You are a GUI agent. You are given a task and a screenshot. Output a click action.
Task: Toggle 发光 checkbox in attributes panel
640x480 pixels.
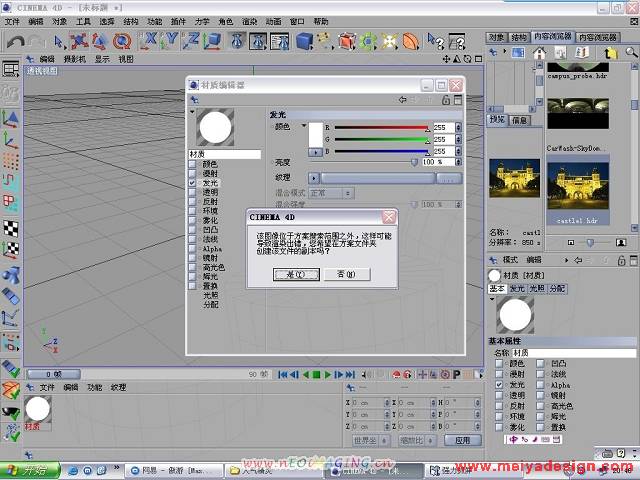click(x=499, y=385)
